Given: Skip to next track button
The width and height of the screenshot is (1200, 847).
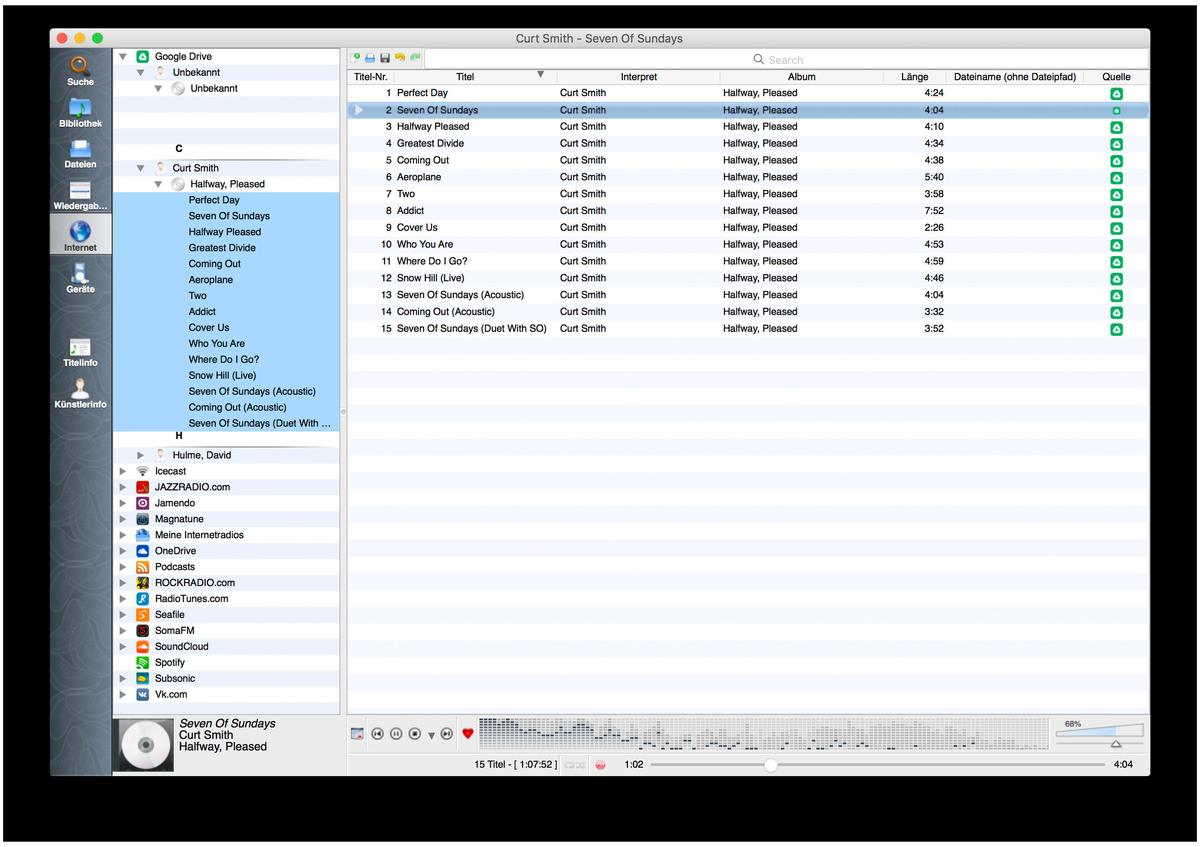Looking at the screenshot, I should pyautogui.click(x=447, y=734).
